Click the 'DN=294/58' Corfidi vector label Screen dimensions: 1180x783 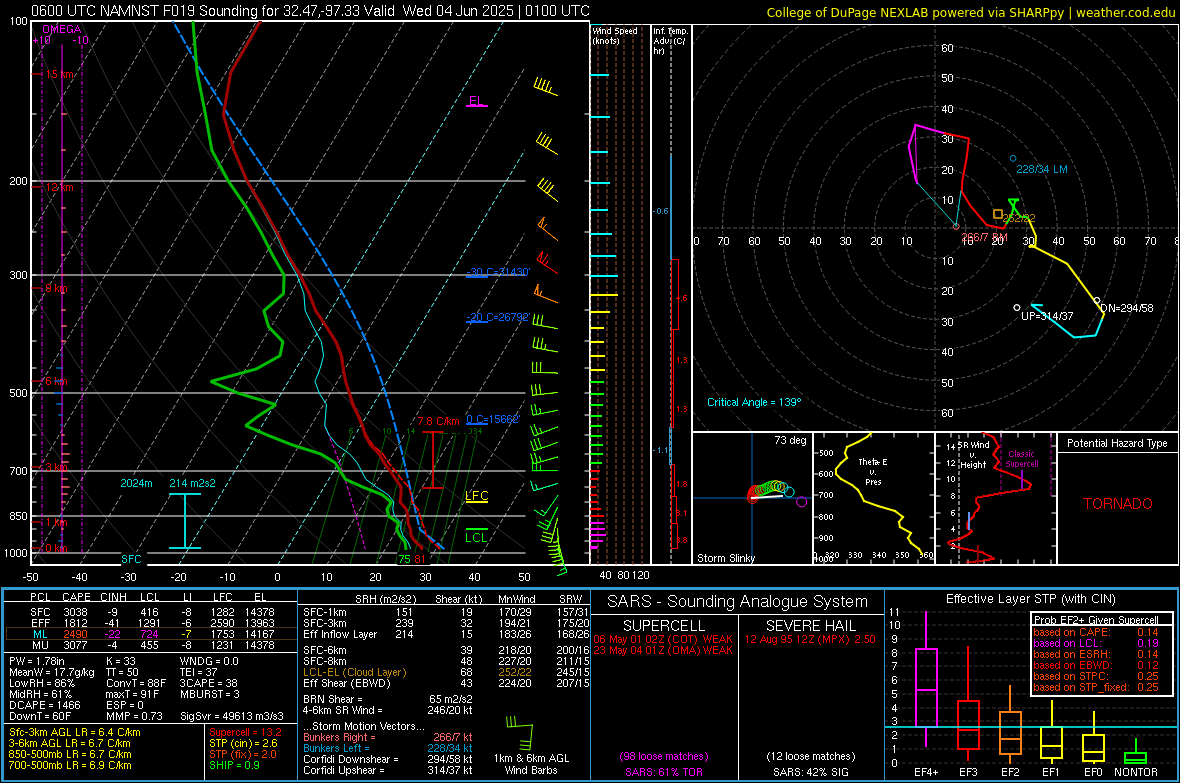point(1127,308)
